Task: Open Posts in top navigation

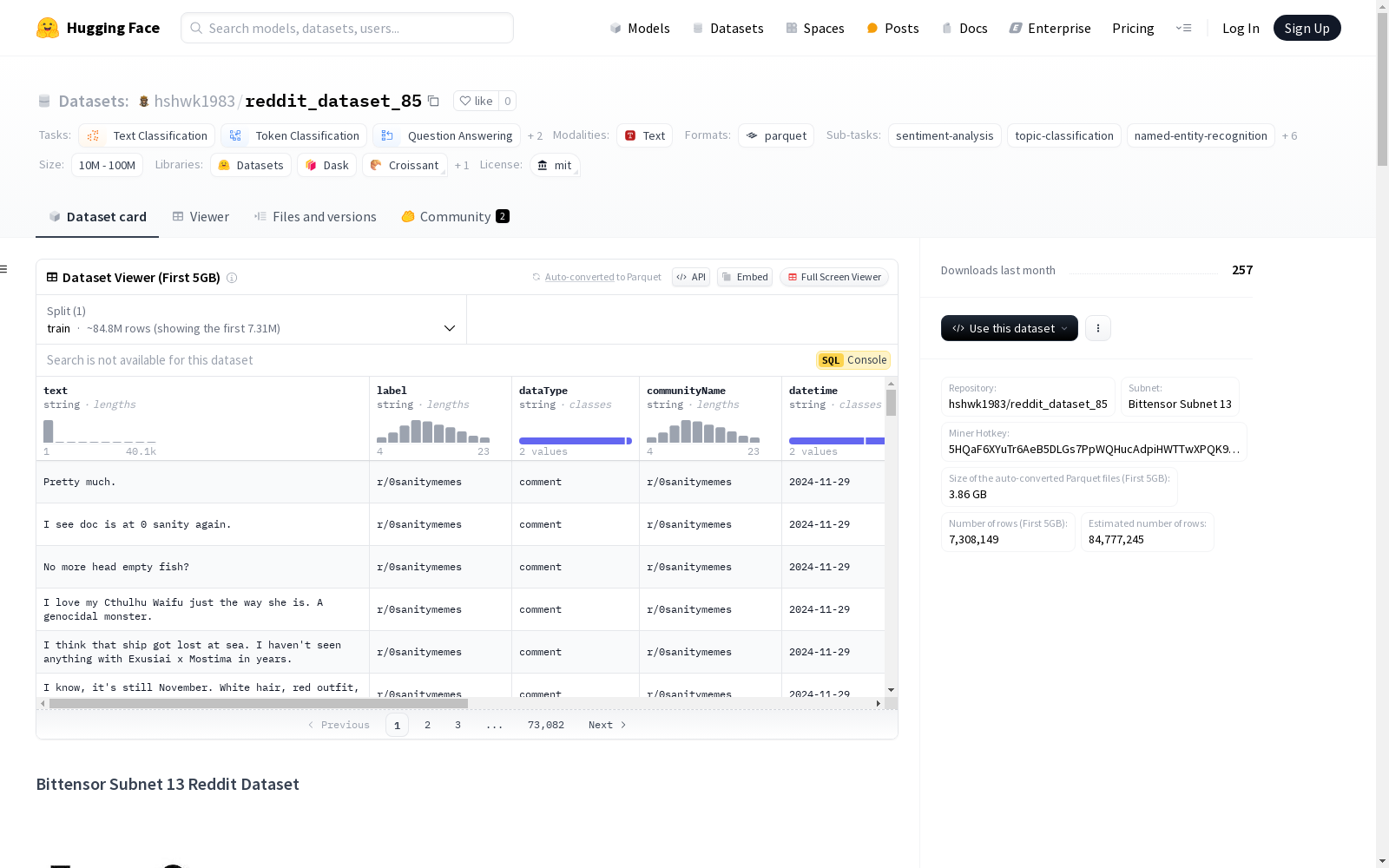Action: pos(892,28)
